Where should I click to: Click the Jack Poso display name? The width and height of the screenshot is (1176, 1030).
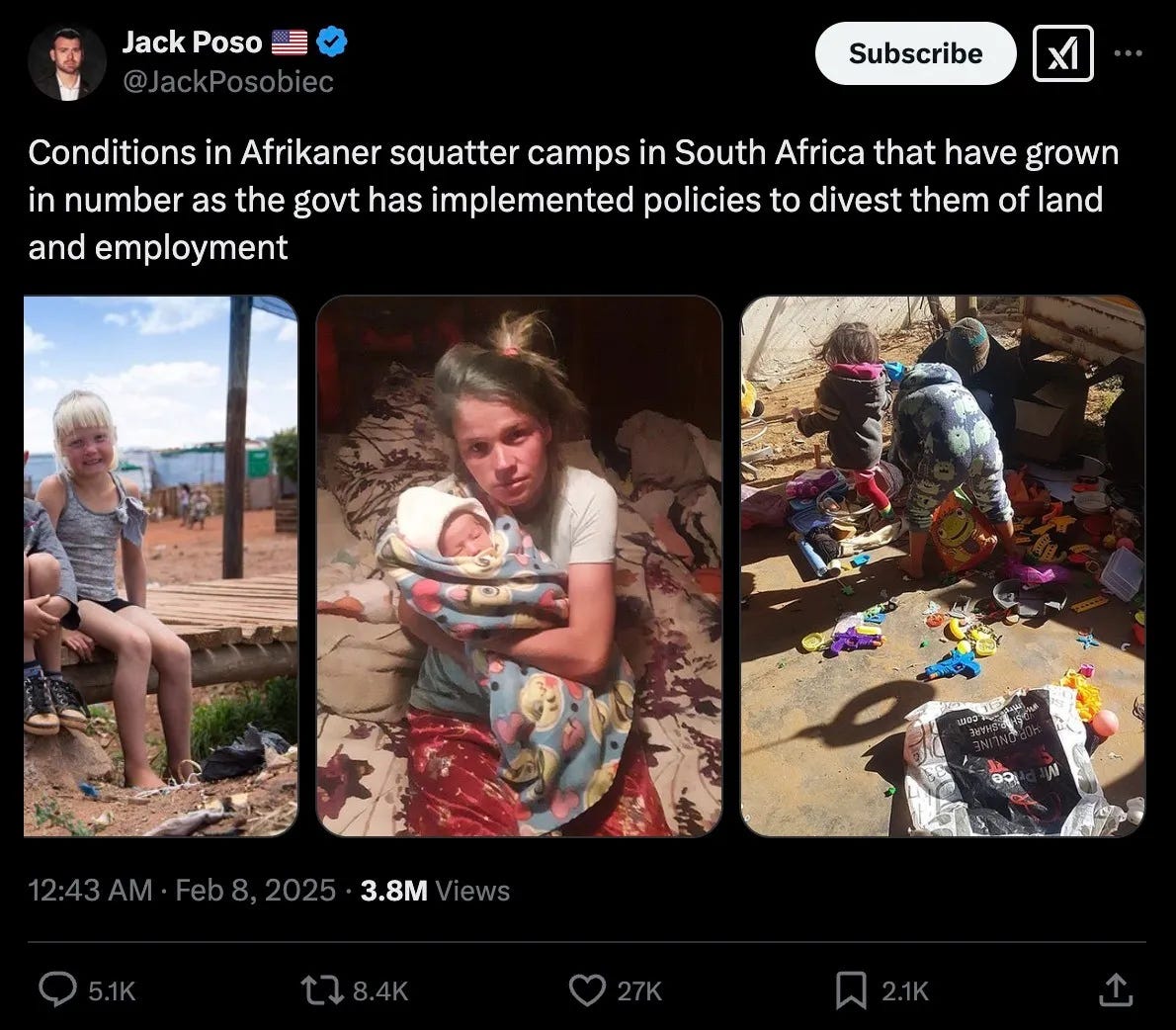tap(192, 42)
